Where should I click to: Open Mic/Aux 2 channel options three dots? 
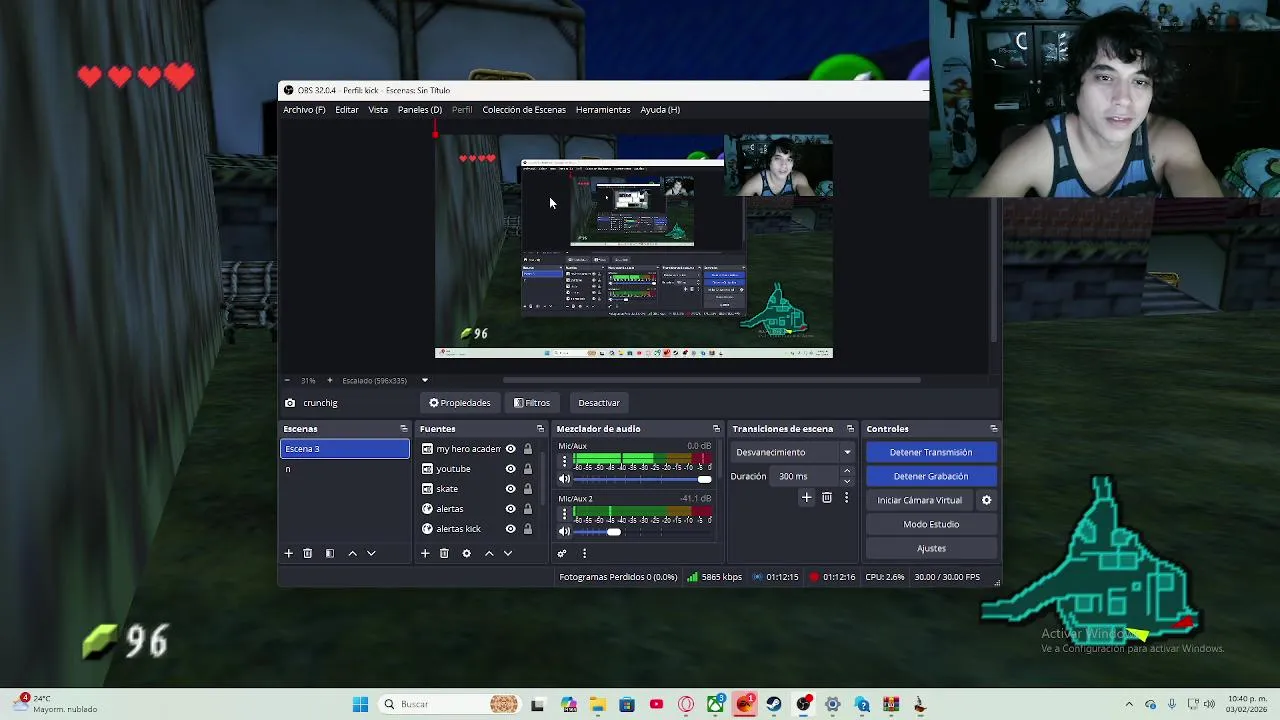coord(564,515)
